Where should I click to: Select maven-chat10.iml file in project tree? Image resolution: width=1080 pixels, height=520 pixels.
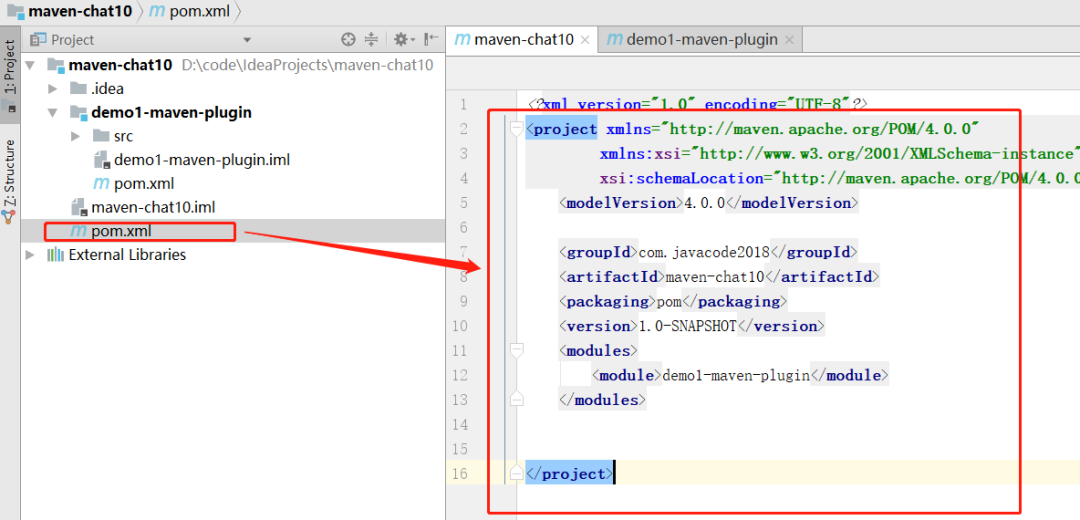152,207
